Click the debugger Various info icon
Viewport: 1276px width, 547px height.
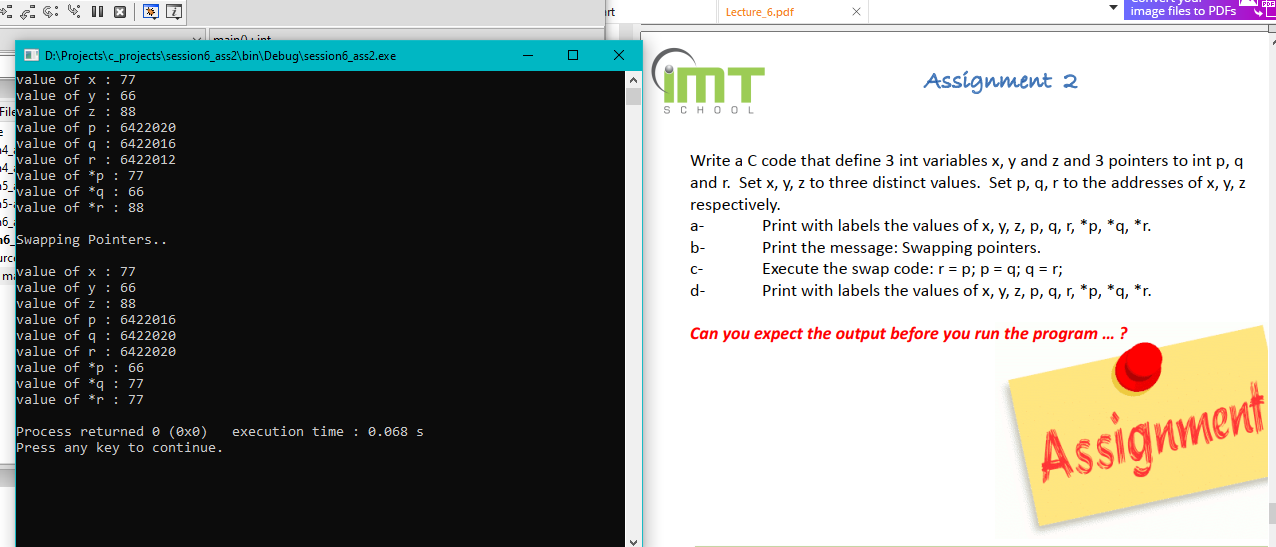click(174, 12)
